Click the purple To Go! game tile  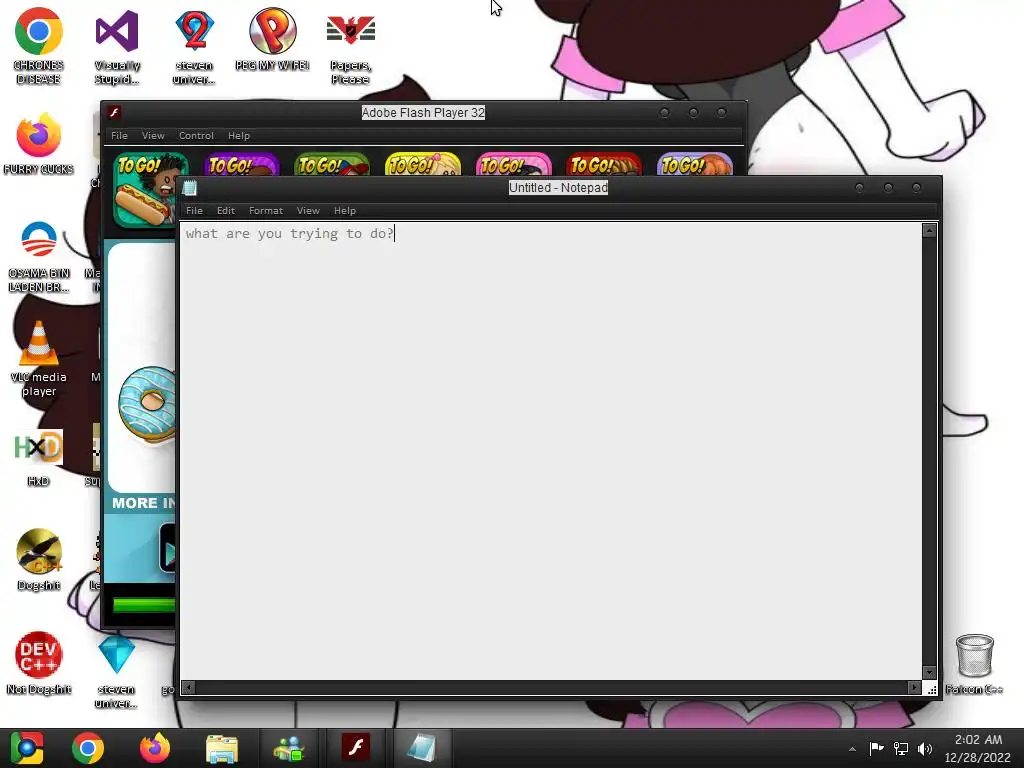tap(242, 164)
